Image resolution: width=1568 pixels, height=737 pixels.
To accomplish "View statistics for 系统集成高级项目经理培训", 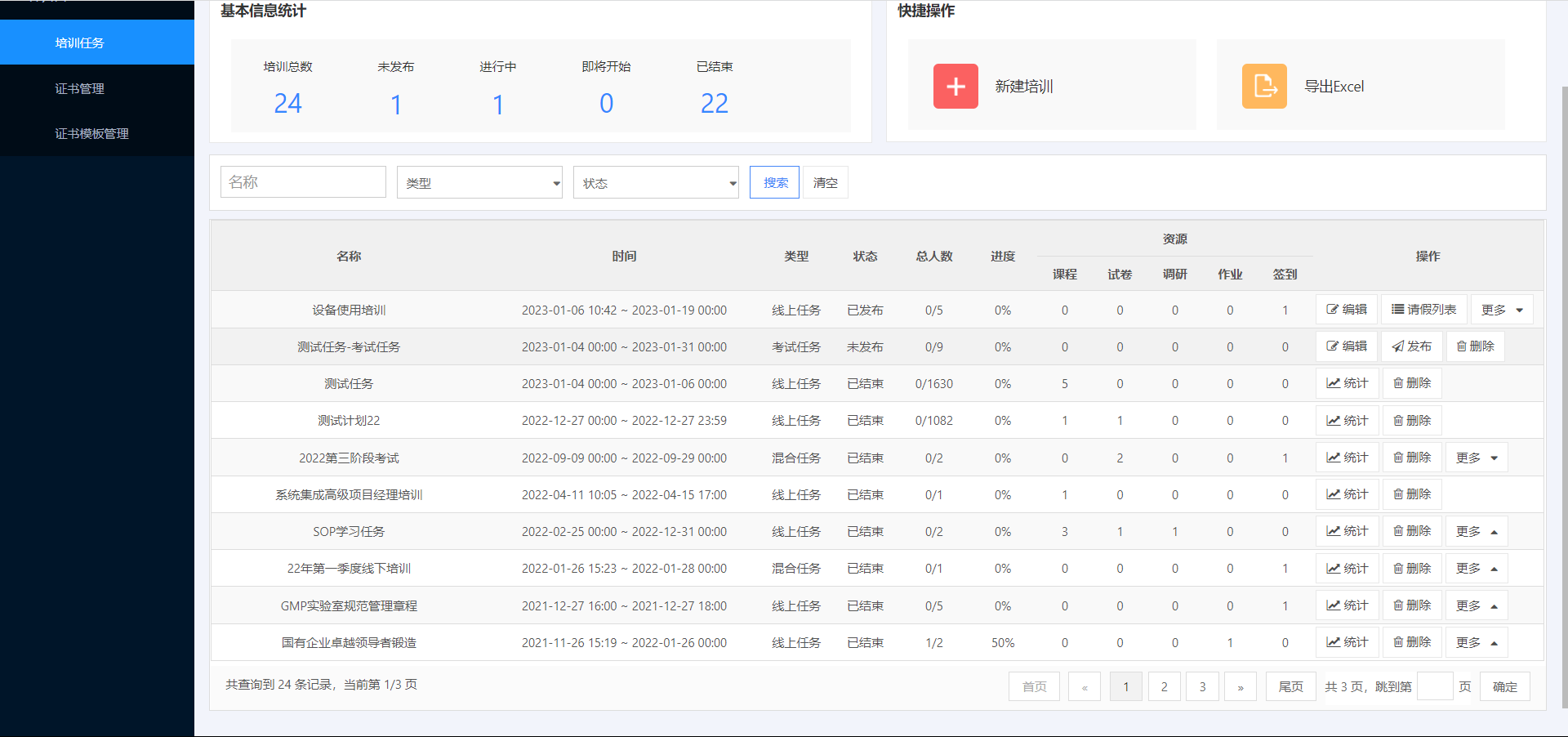I will click(x=1347, y=494).
